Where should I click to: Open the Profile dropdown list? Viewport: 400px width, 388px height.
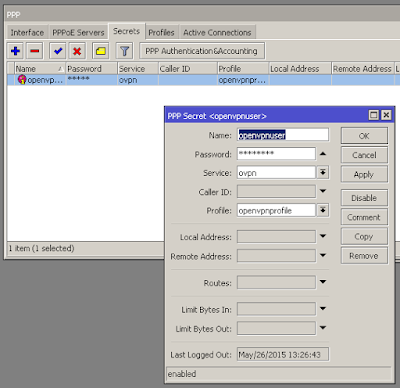coord(323,210)
